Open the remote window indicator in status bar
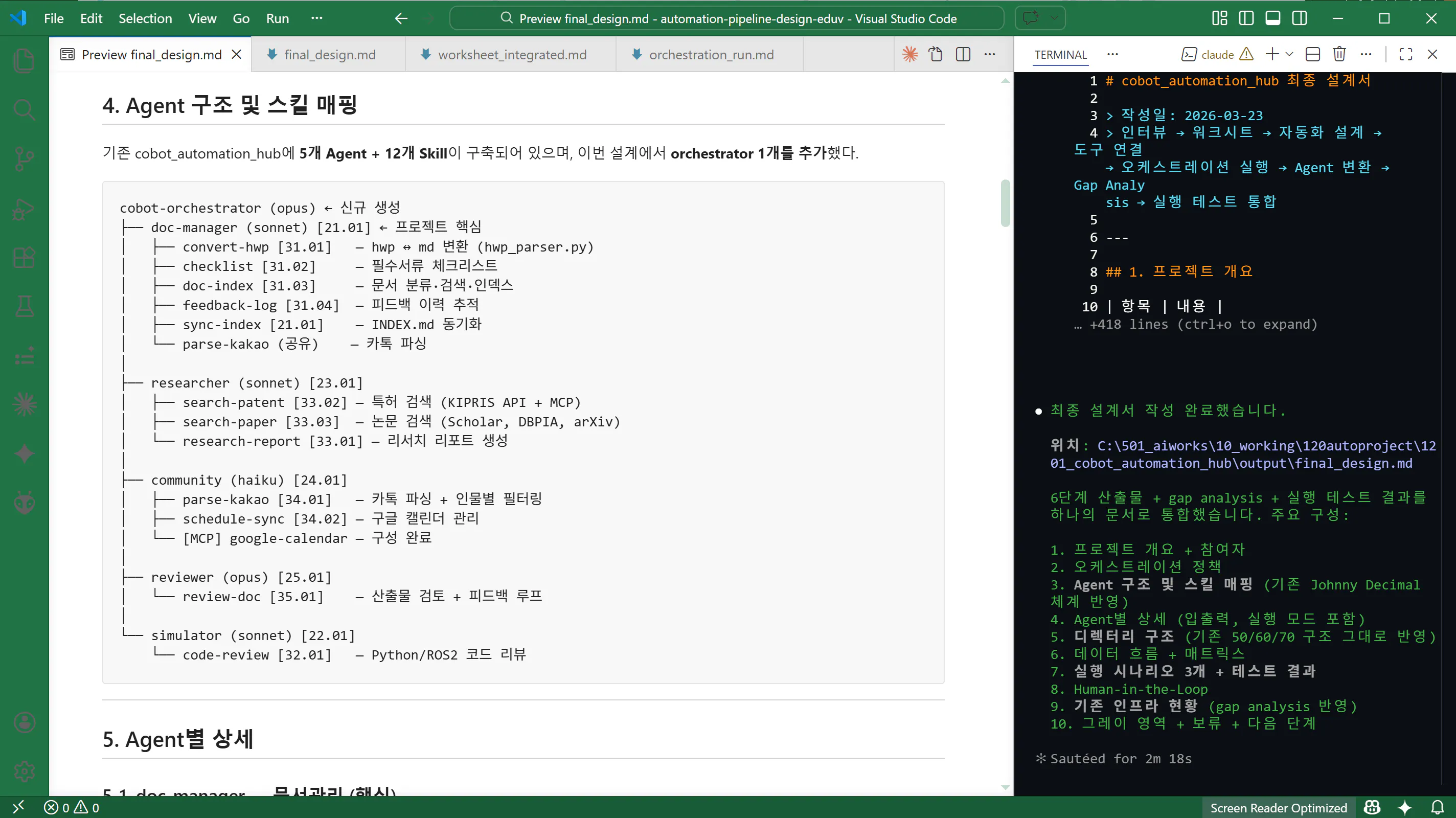 [18, 807]
